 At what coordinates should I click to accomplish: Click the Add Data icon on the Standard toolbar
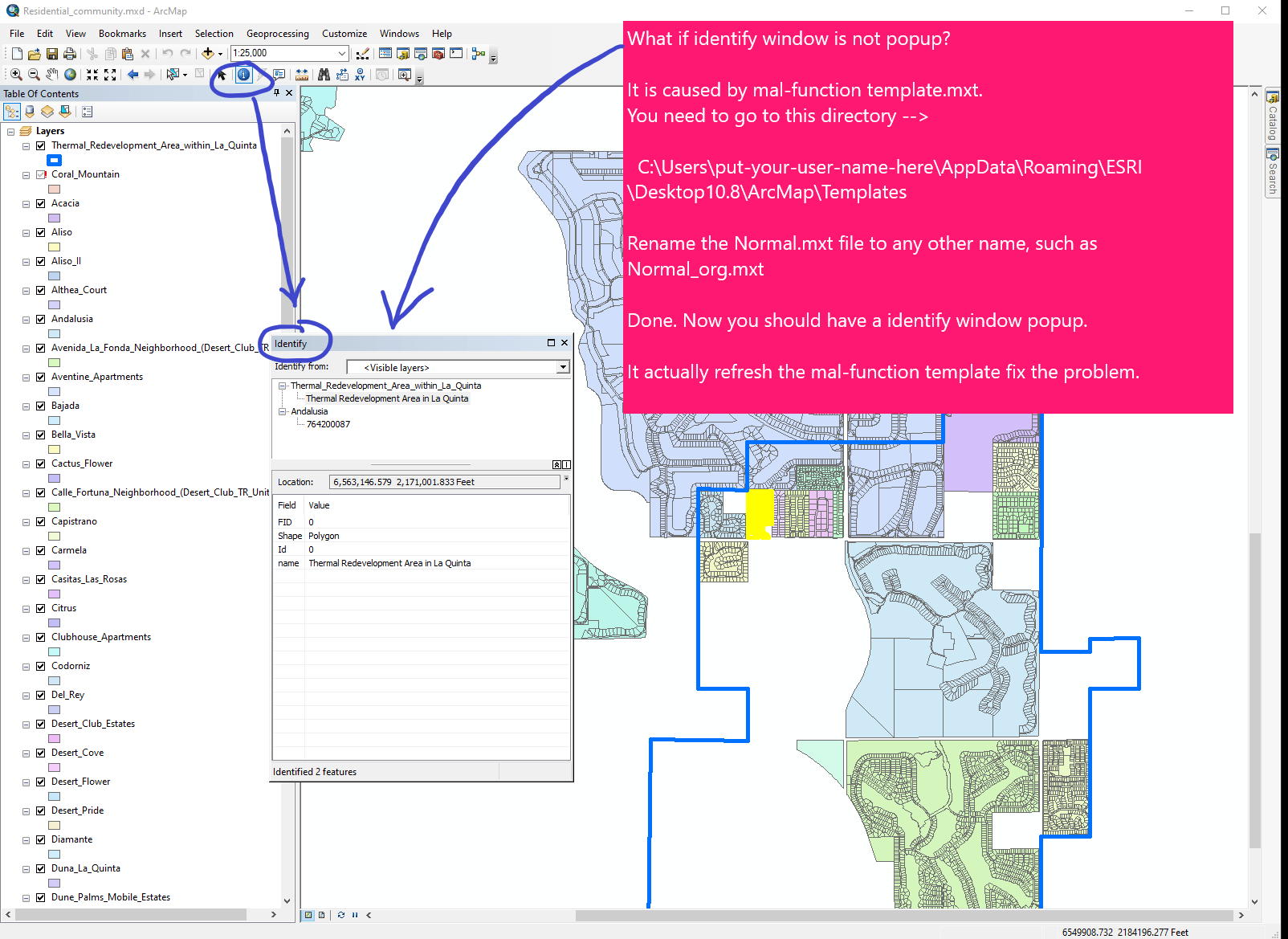coord(208,53)
